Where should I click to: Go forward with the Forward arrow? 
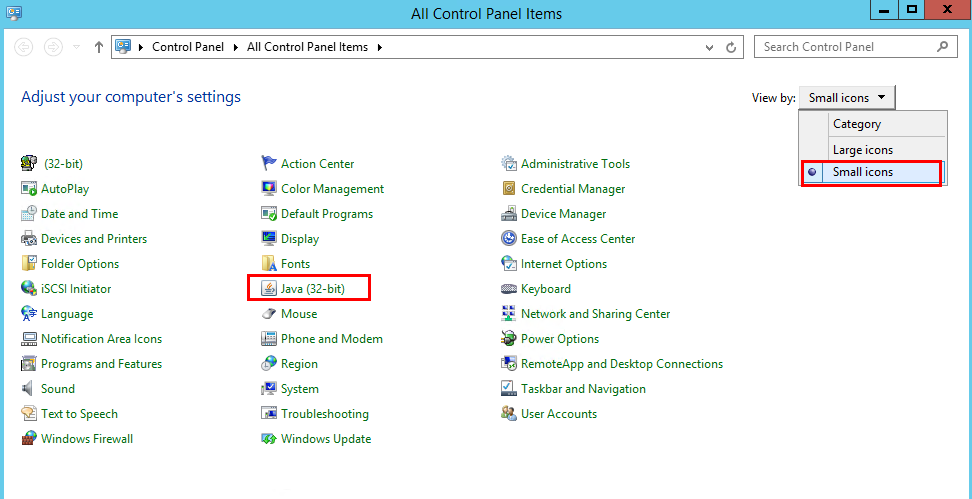coord(53,47)
